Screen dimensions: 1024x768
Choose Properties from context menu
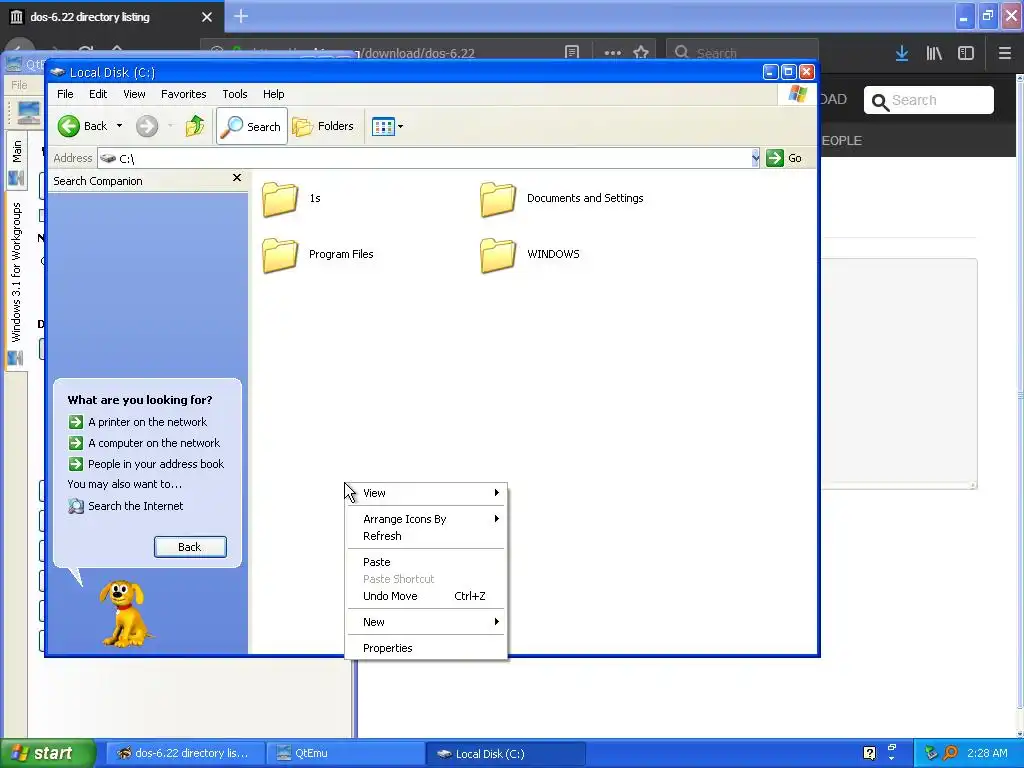point(426,648)
